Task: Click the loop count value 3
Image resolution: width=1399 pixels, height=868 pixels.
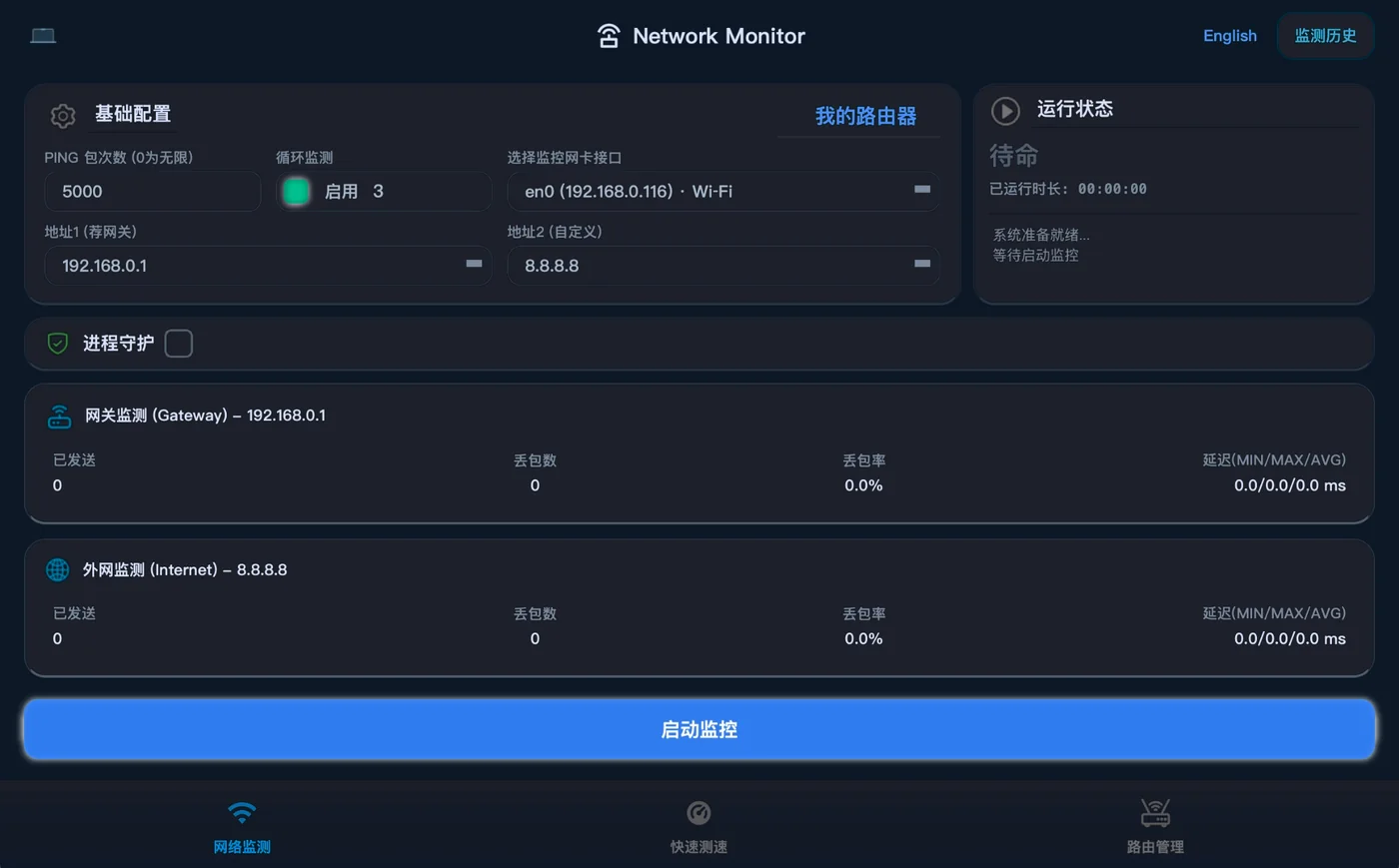Action: tap(378, 191)
